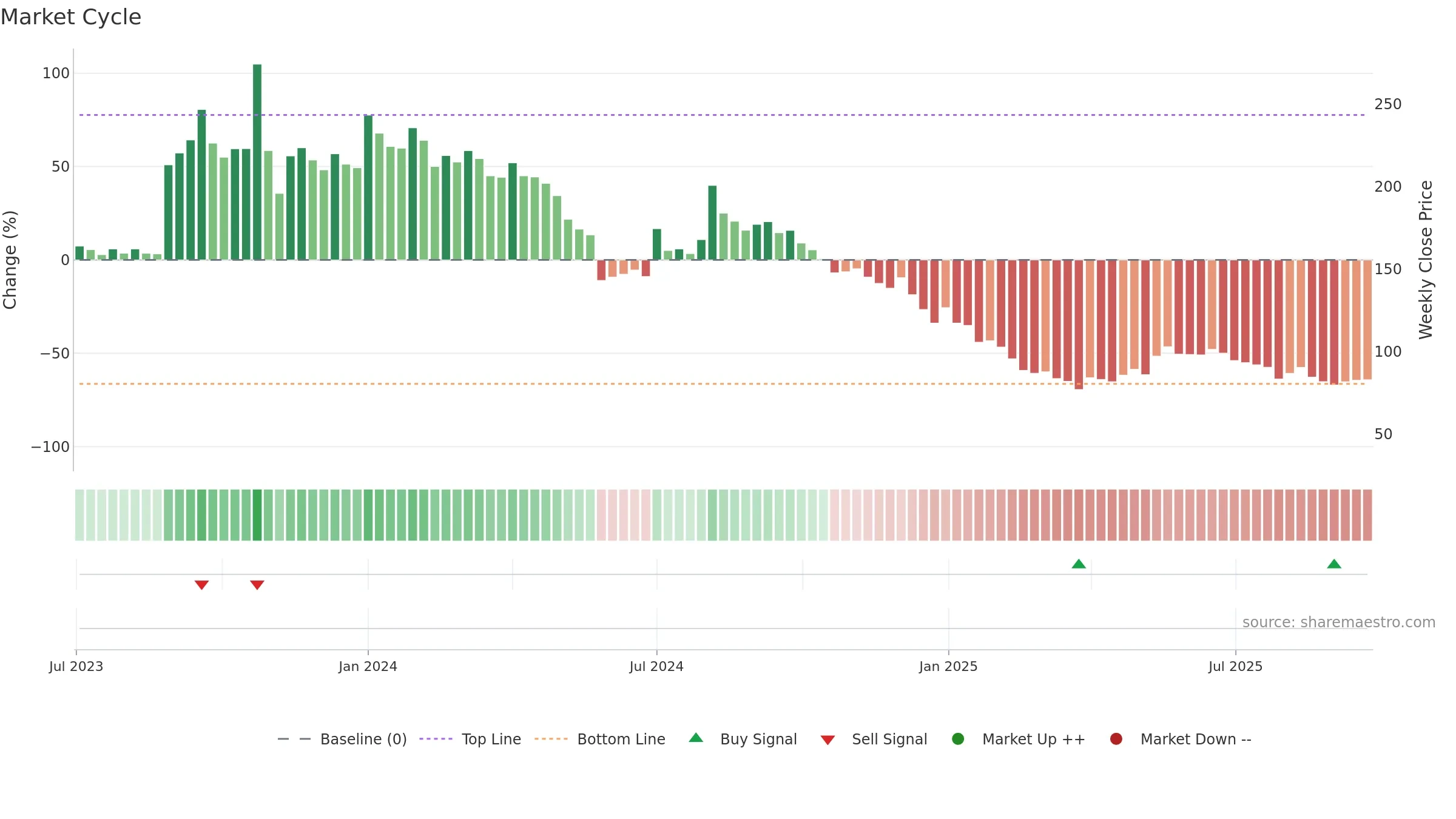Click the first pale green heatmap cell
Screen dimensions: 1456x819
(79, 515)
